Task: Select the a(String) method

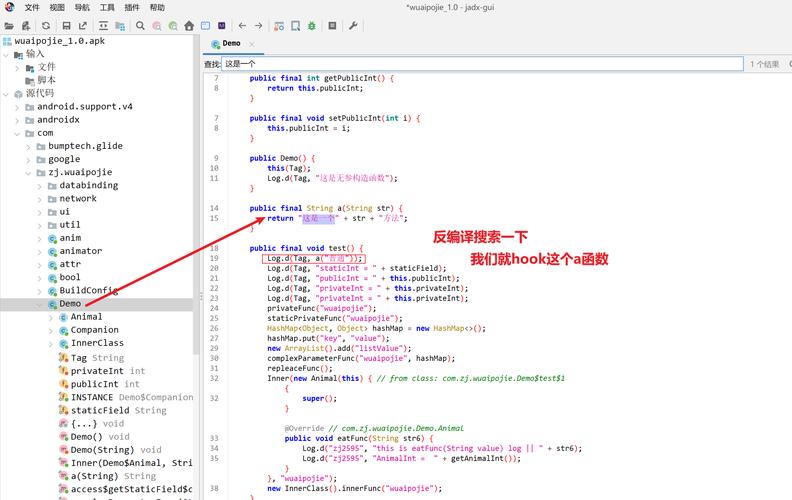Action: 114,476
